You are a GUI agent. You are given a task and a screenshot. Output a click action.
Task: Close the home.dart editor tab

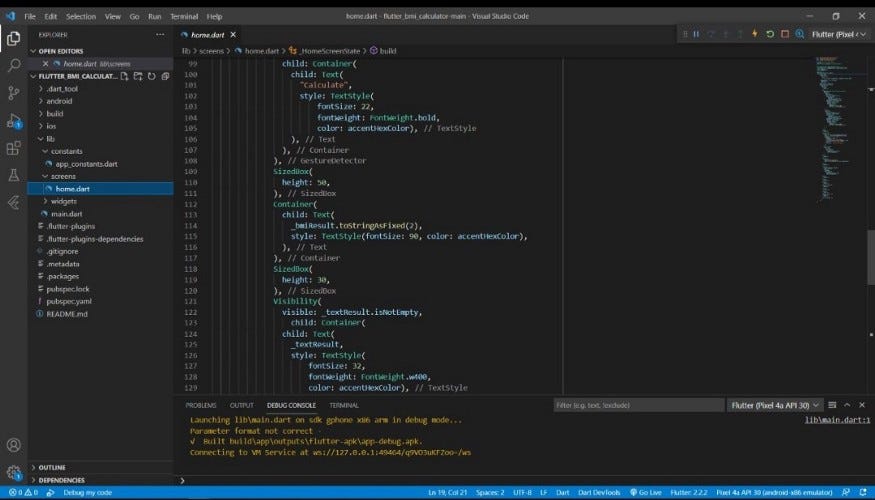coord(233,35)
